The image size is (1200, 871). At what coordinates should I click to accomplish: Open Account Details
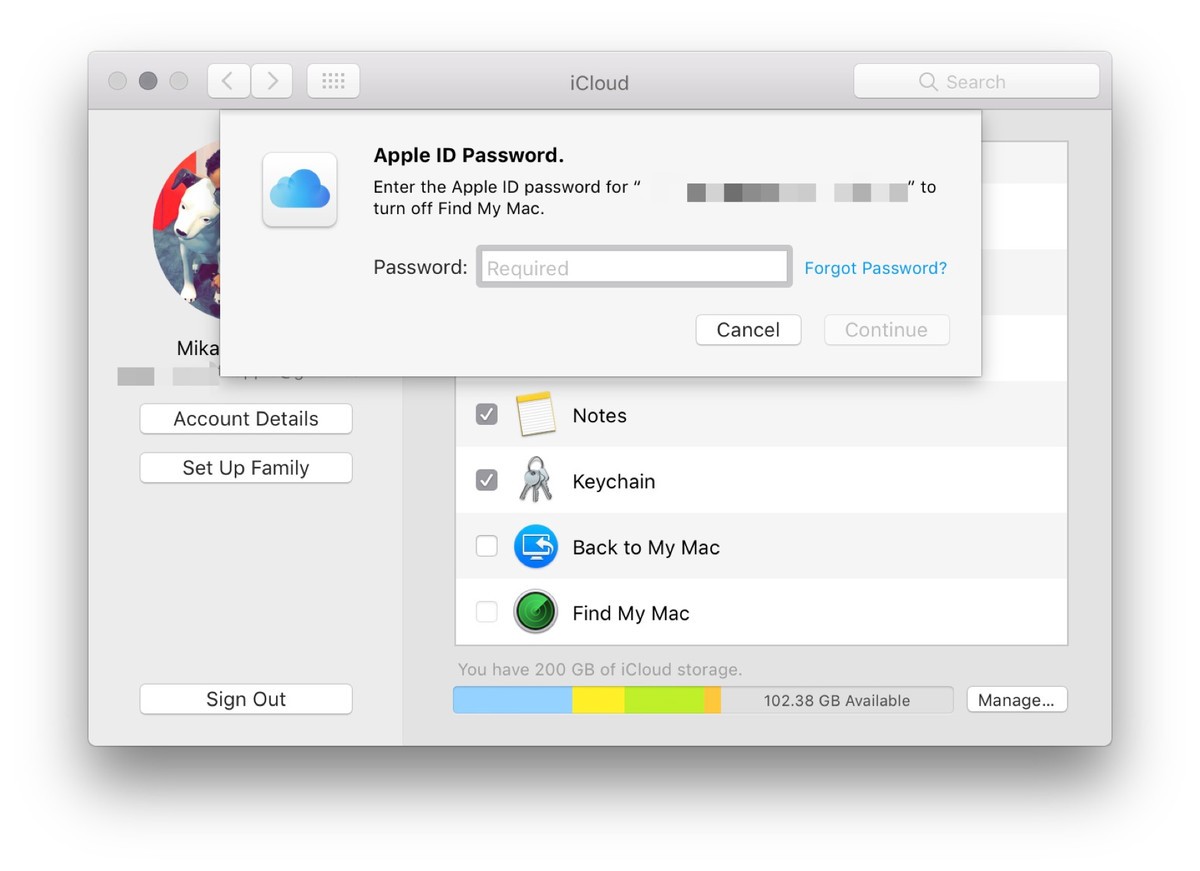click(246, 419)
